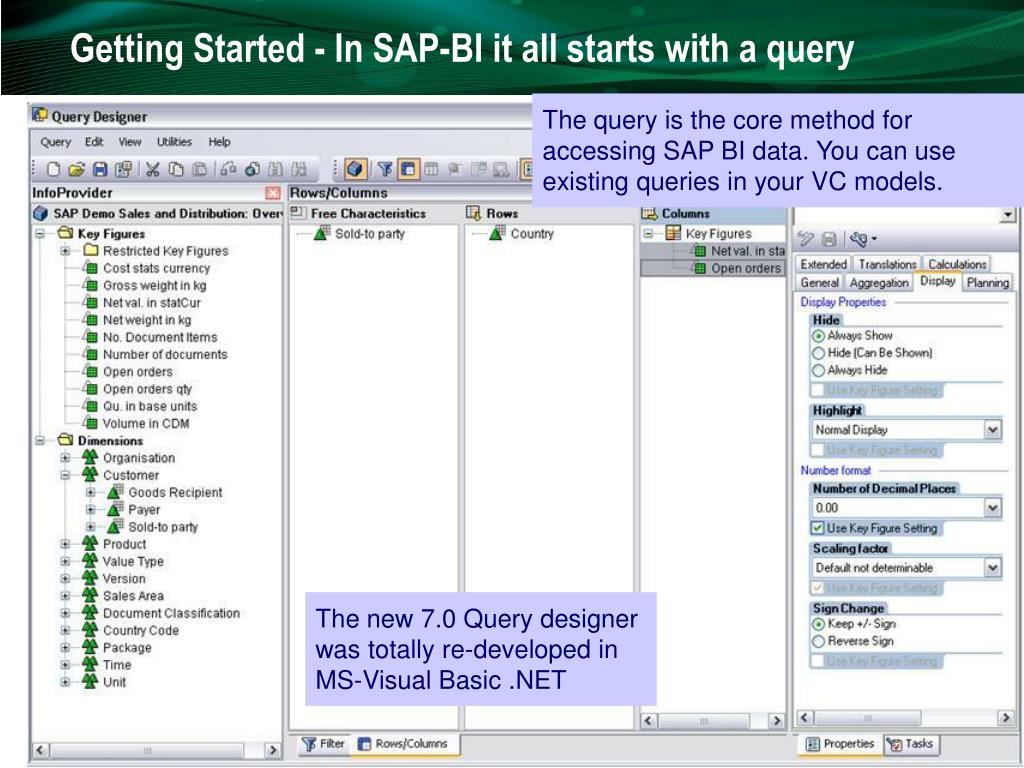
Task: Click the New Query toolbar icon
Action: [54, 170]
